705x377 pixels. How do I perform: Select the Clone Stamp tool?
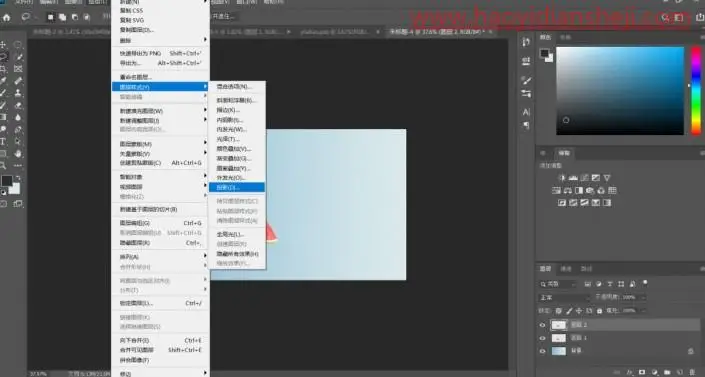click(18, 93)
